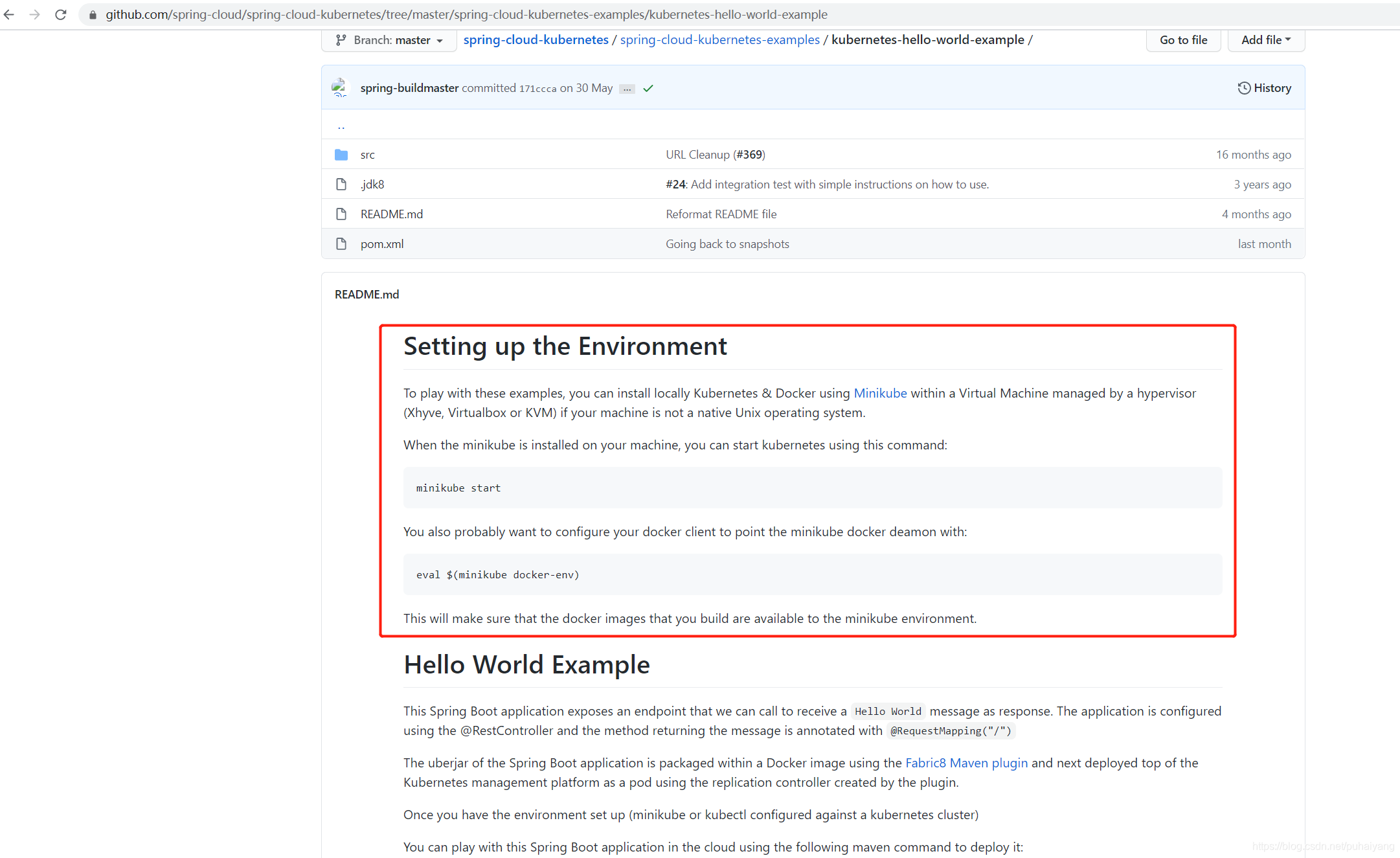Open the Minikube hyperlink
The height and width of the screenshot is (858, 1400).
tap(880, 393)
